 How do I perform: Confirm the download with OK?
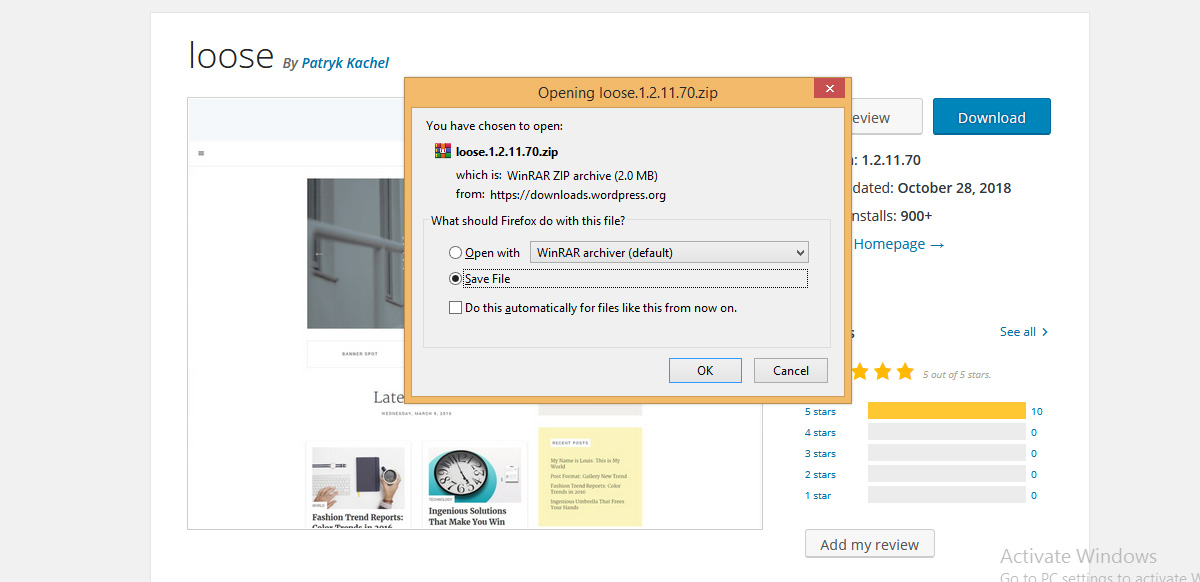click(x=705, y=370)
